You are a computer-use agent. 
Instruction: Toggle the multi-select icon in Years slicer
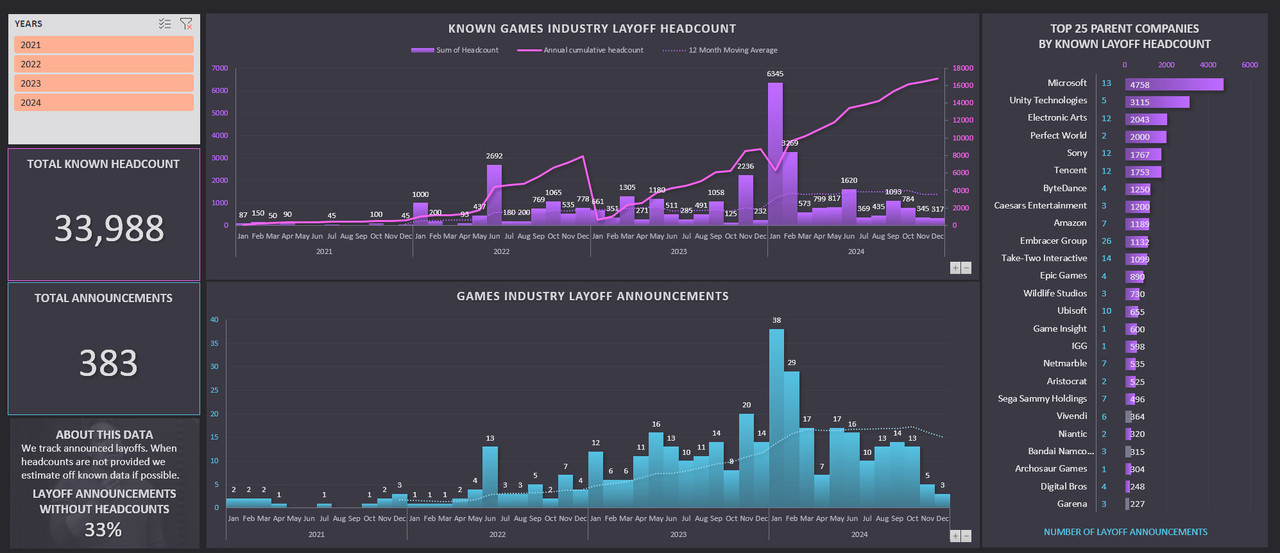tap(165, 23)
